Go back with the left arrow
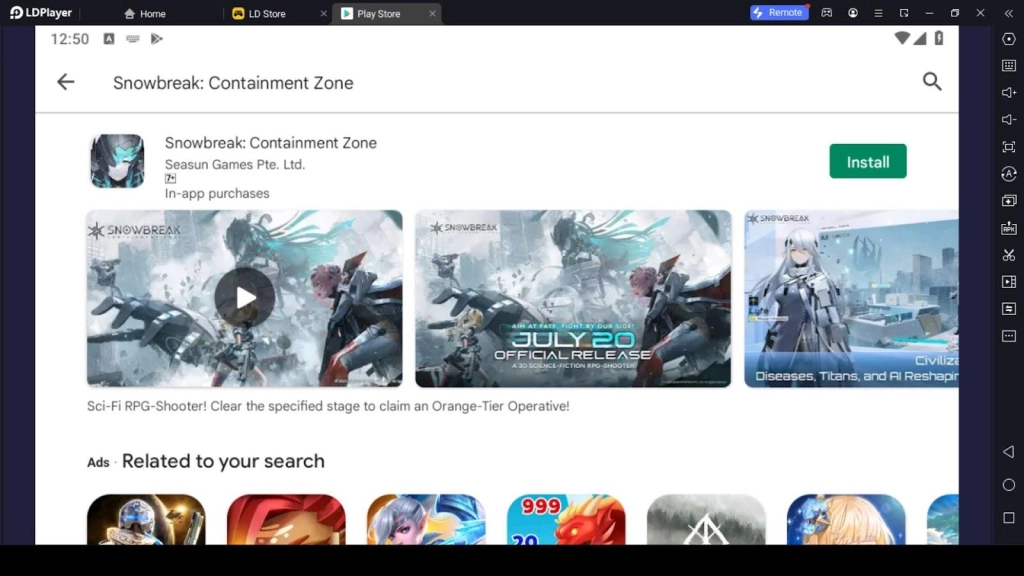This screenshot has height=576, width=1024. click(65, 82)
